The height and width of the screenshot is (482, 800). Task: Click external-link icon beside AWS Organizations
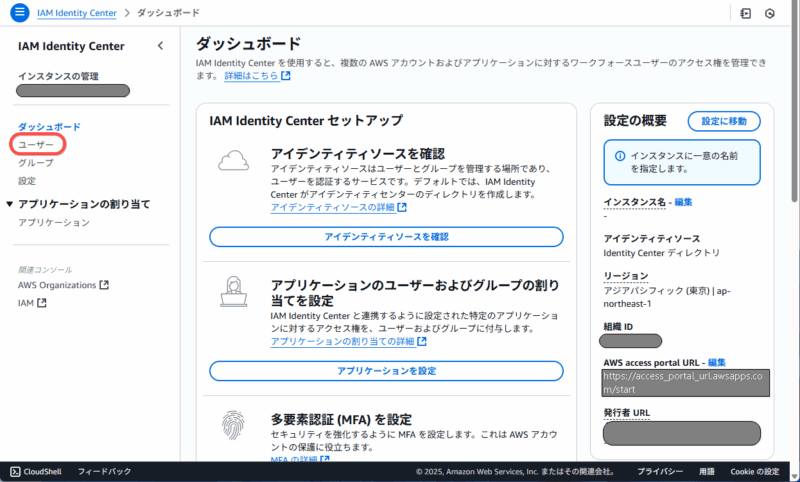(x=104, y=285)
